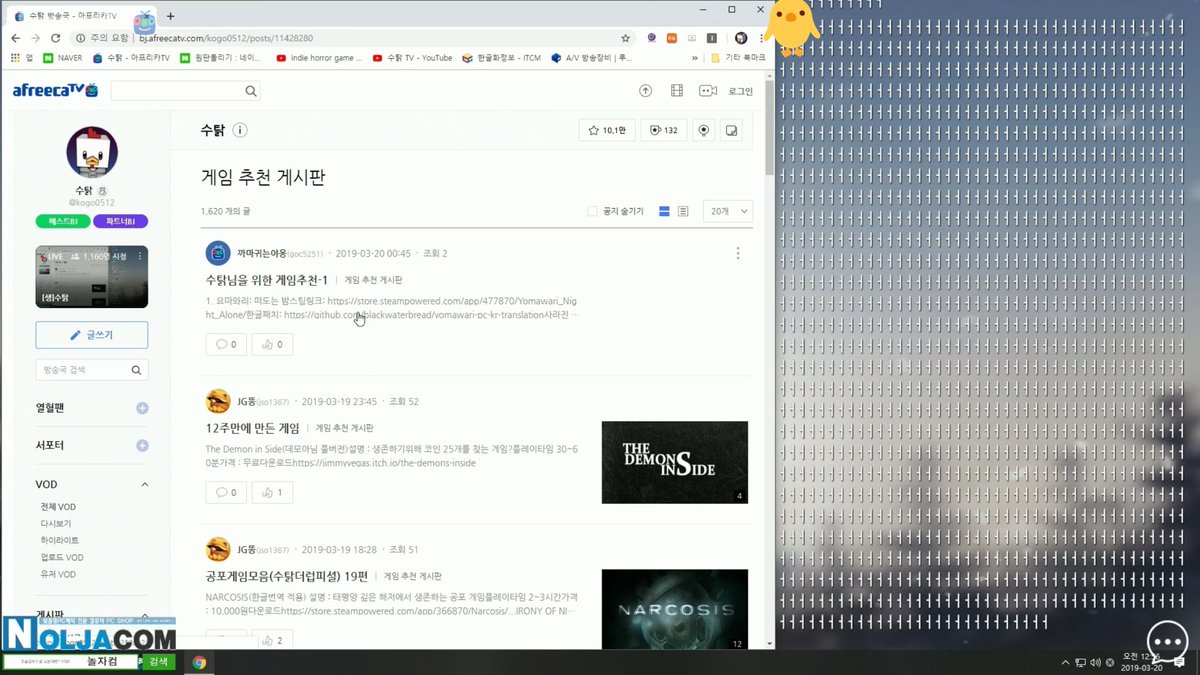Image resolution: width=1200 pixels, height=675 pixels.
Task: Click the location pin icon button
Action: click(704, 130)
